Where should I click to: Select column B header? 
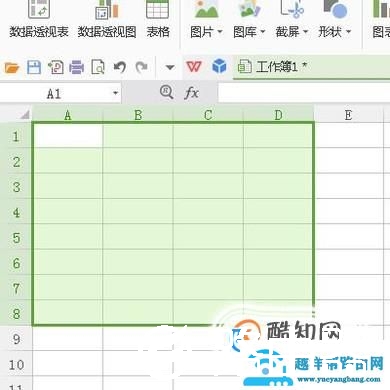point(138,115)
